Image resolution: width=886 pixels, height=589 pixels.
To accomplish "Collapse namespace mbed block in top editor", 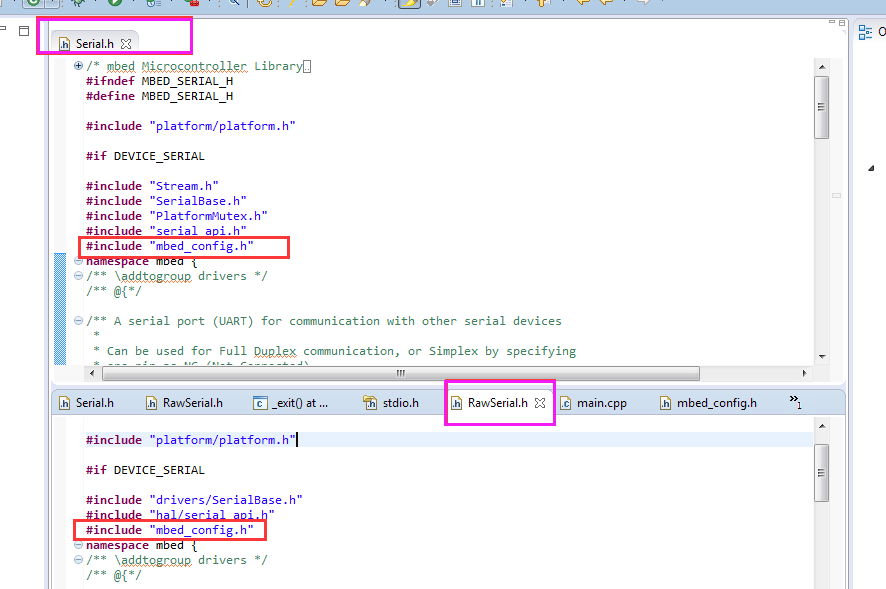I will tap(79, 261).
